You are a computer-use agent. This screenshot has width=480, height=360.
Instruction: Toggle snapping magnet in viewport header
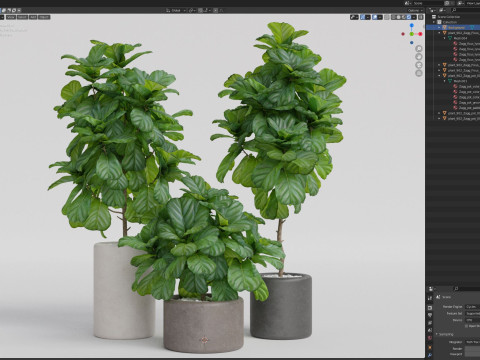pos(200,10)
